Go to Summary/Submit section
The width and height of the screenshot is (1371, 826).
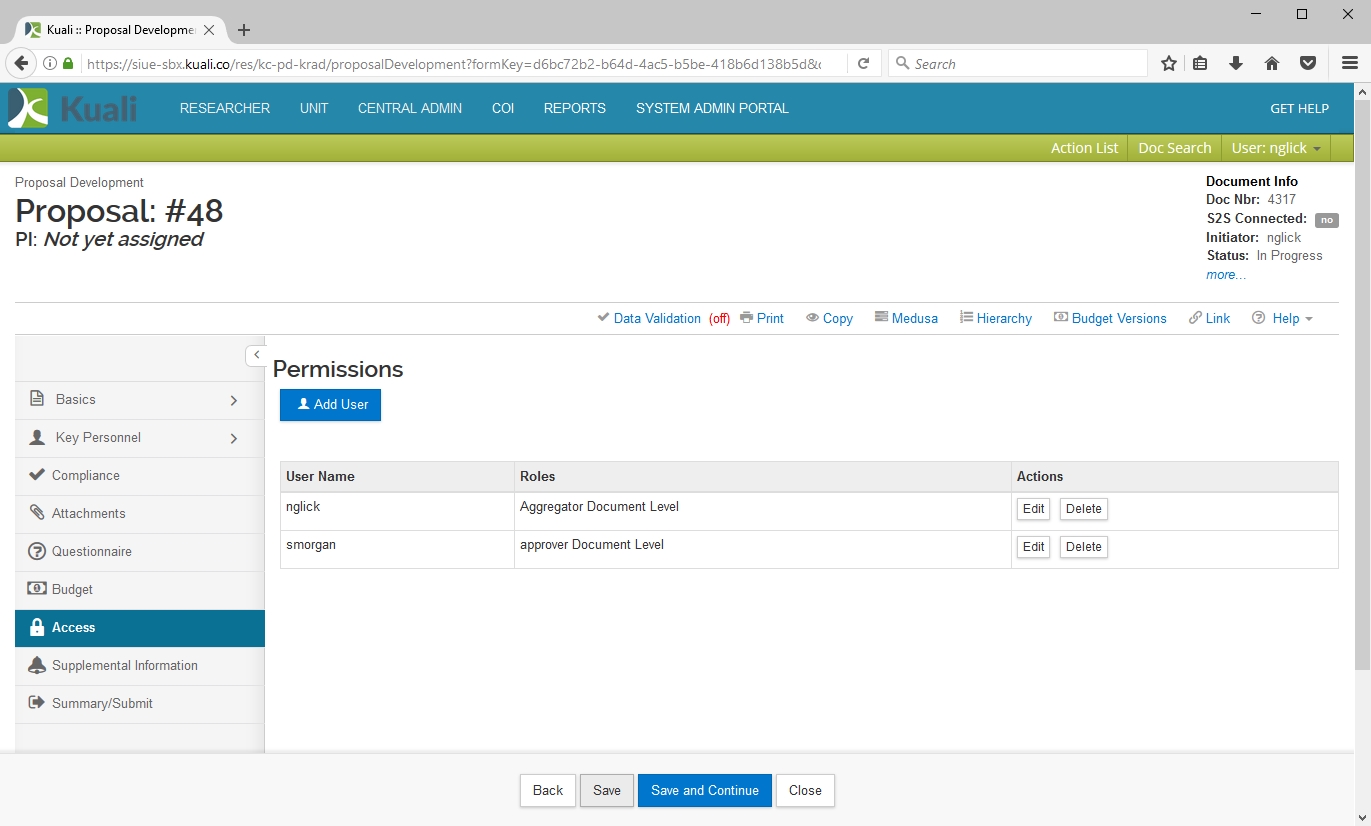click(x=102, y=703)
